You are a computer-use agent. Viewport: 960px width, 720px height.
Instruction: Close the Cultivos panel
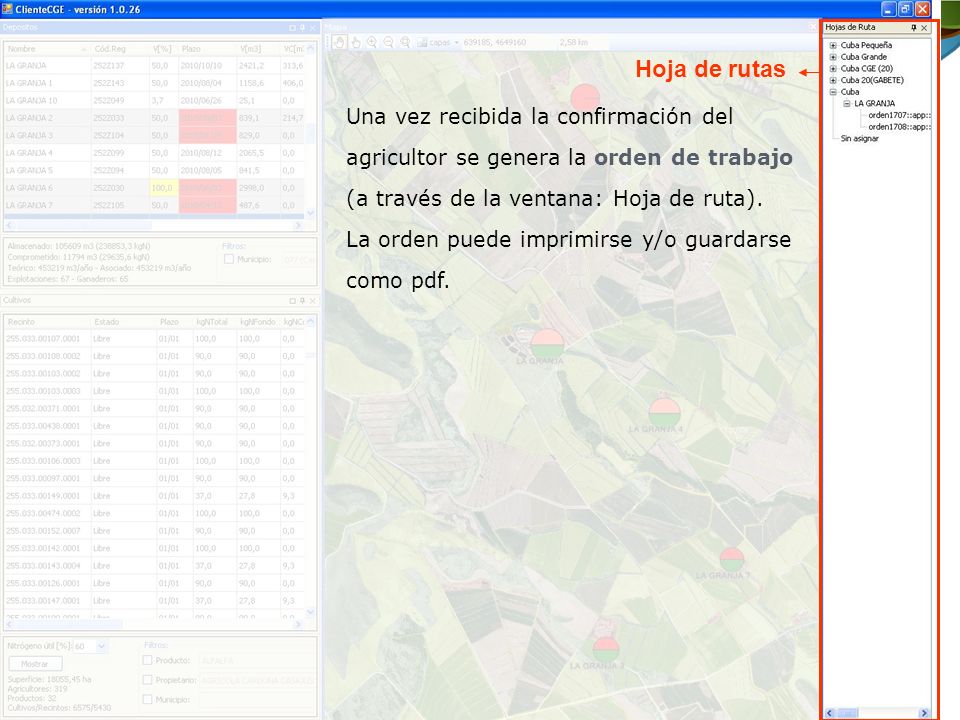coord(313,301)
